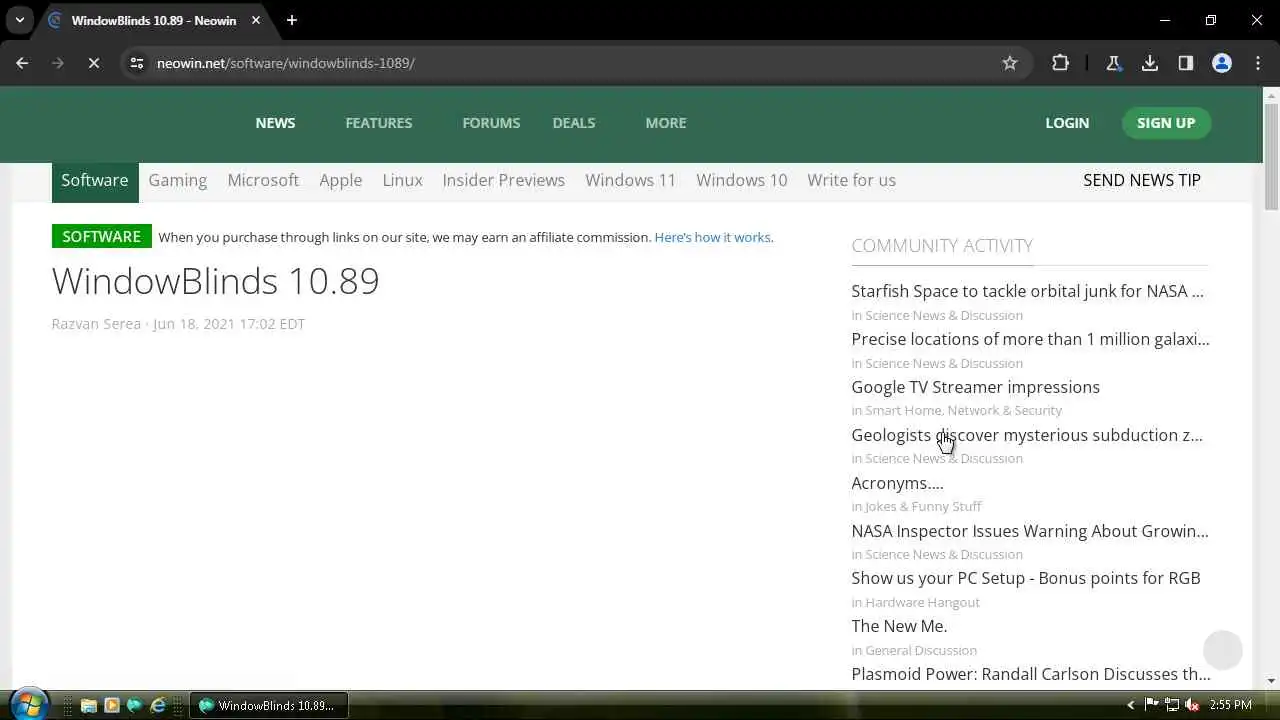1280x720 pixels.
Task: Open the network tray icon
Action: 1172,705
